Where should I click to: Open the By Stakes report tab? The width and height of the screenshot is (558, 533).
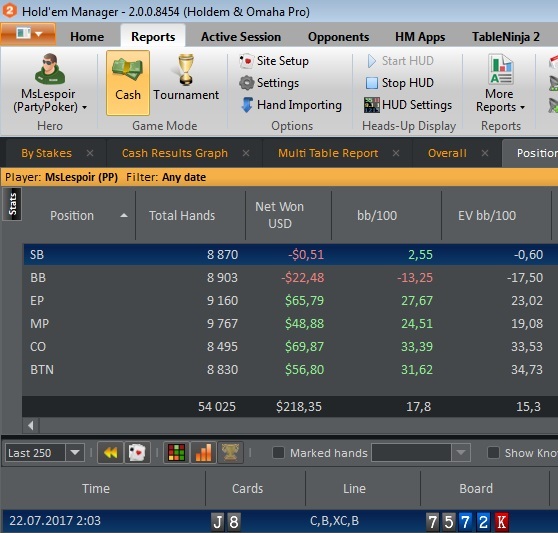(46, 153)
